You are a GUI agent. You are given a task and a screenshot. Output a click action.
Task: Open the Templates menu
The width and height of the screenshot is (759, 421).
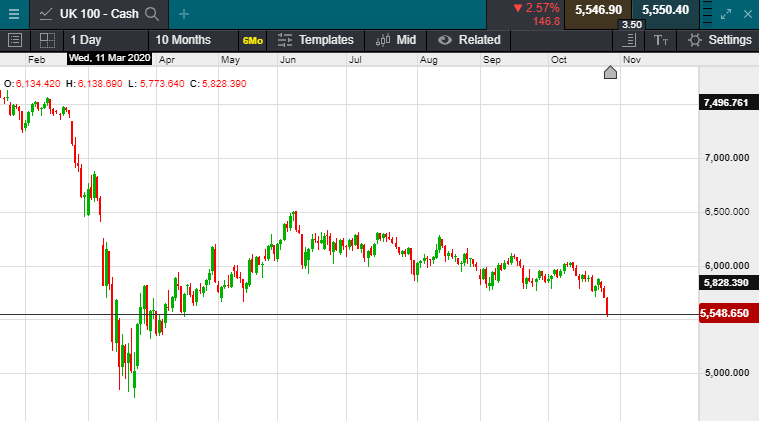(x=316, y=40)
